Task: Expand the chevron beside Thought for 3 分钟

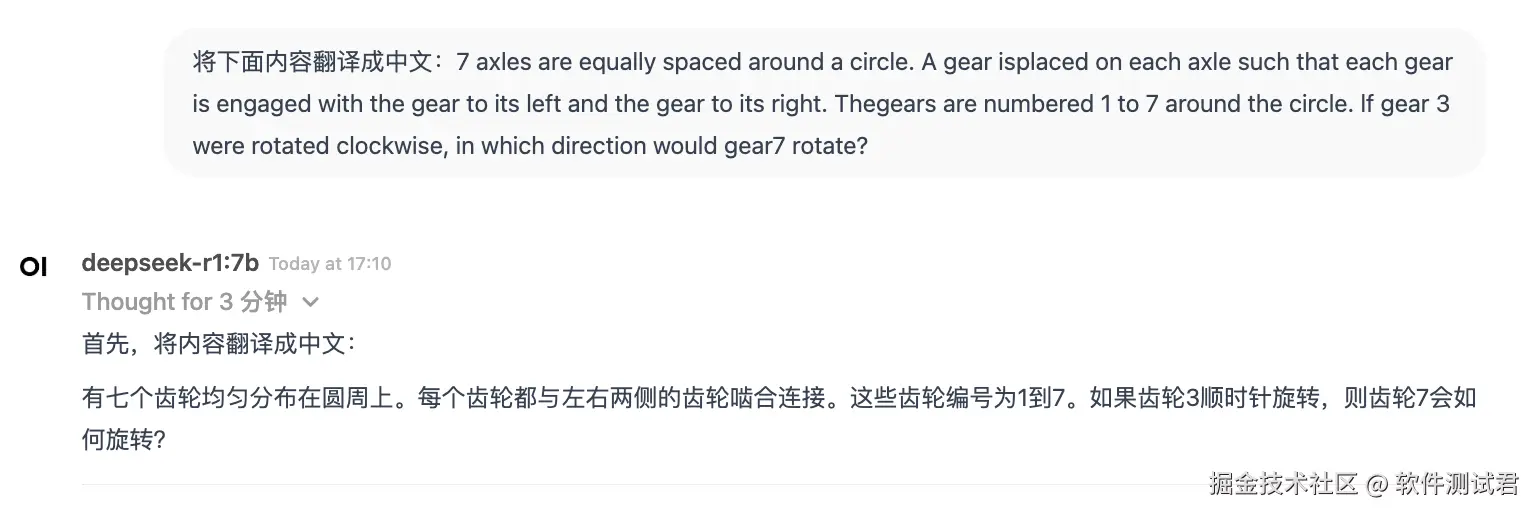Action: point(311,302)
